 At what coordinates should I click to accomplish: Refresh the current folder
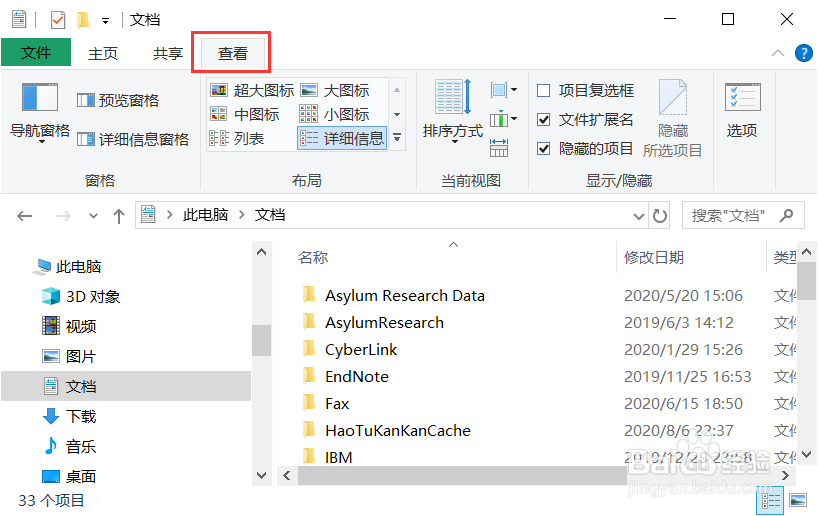[660, 215]
